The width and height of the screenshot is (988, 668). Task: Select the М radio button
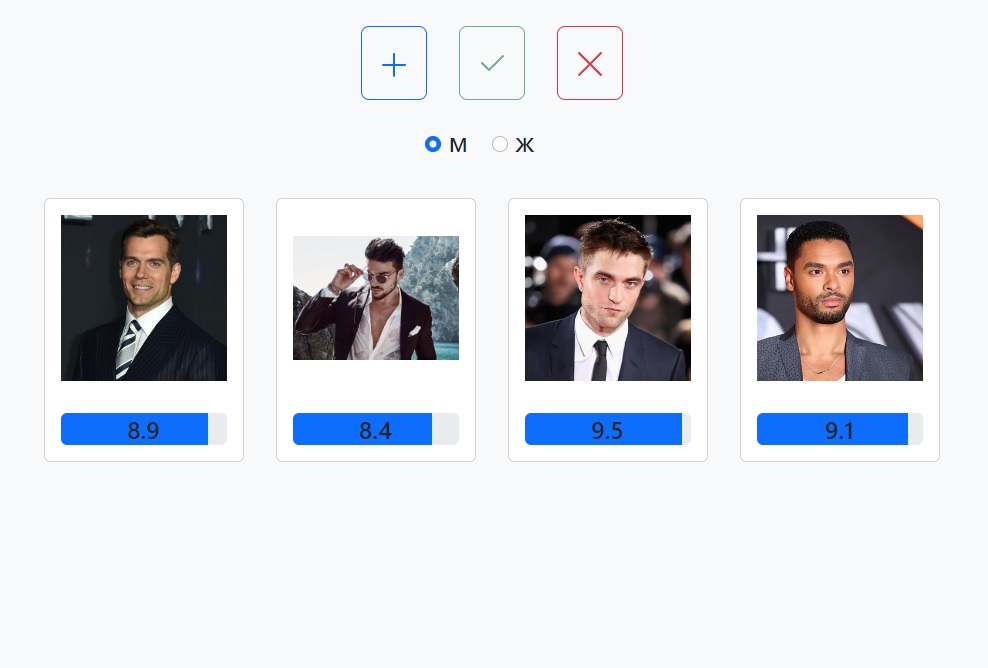click(433, 144)
